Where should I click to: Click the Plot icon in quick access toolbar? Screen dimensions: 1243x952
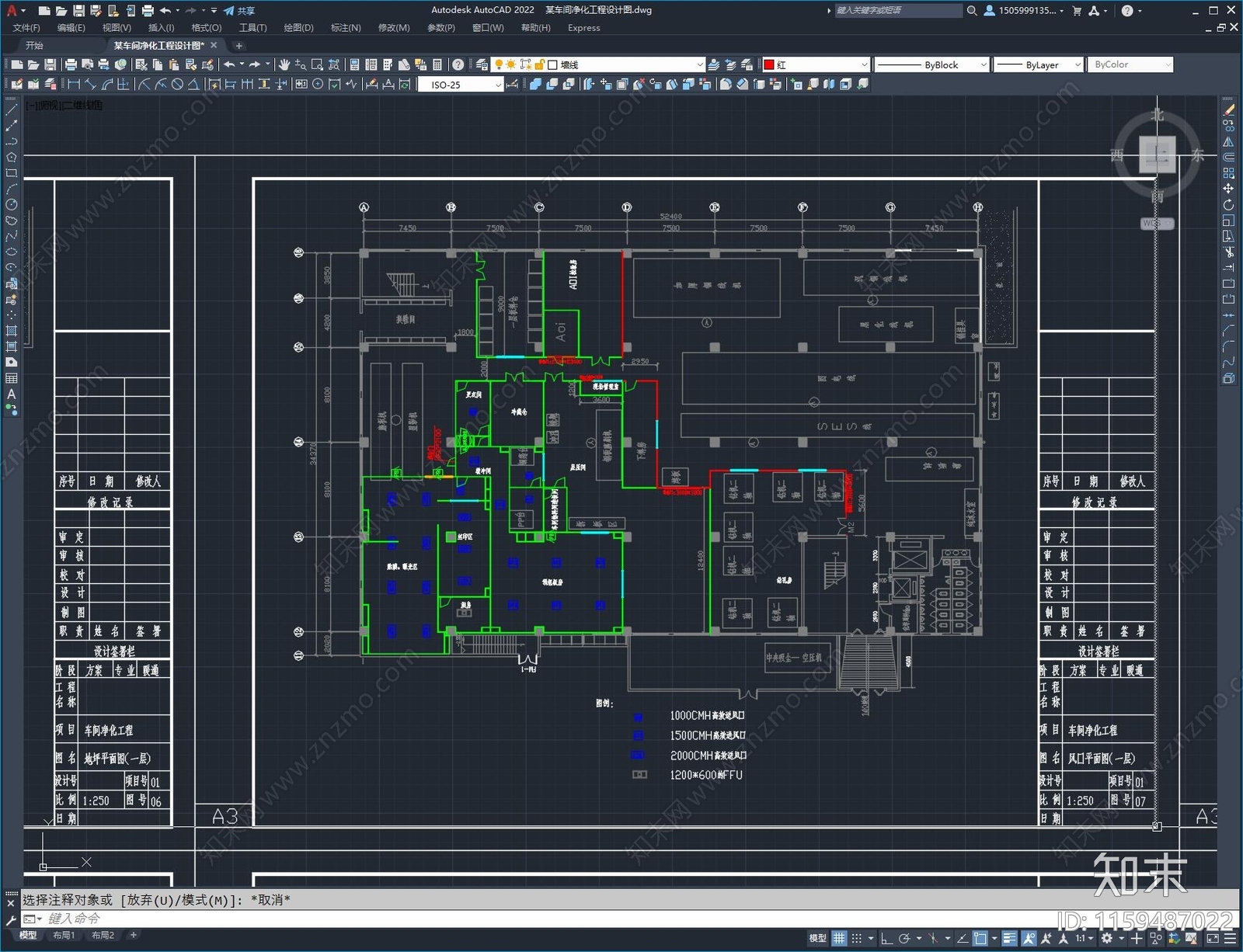[148, 11]
